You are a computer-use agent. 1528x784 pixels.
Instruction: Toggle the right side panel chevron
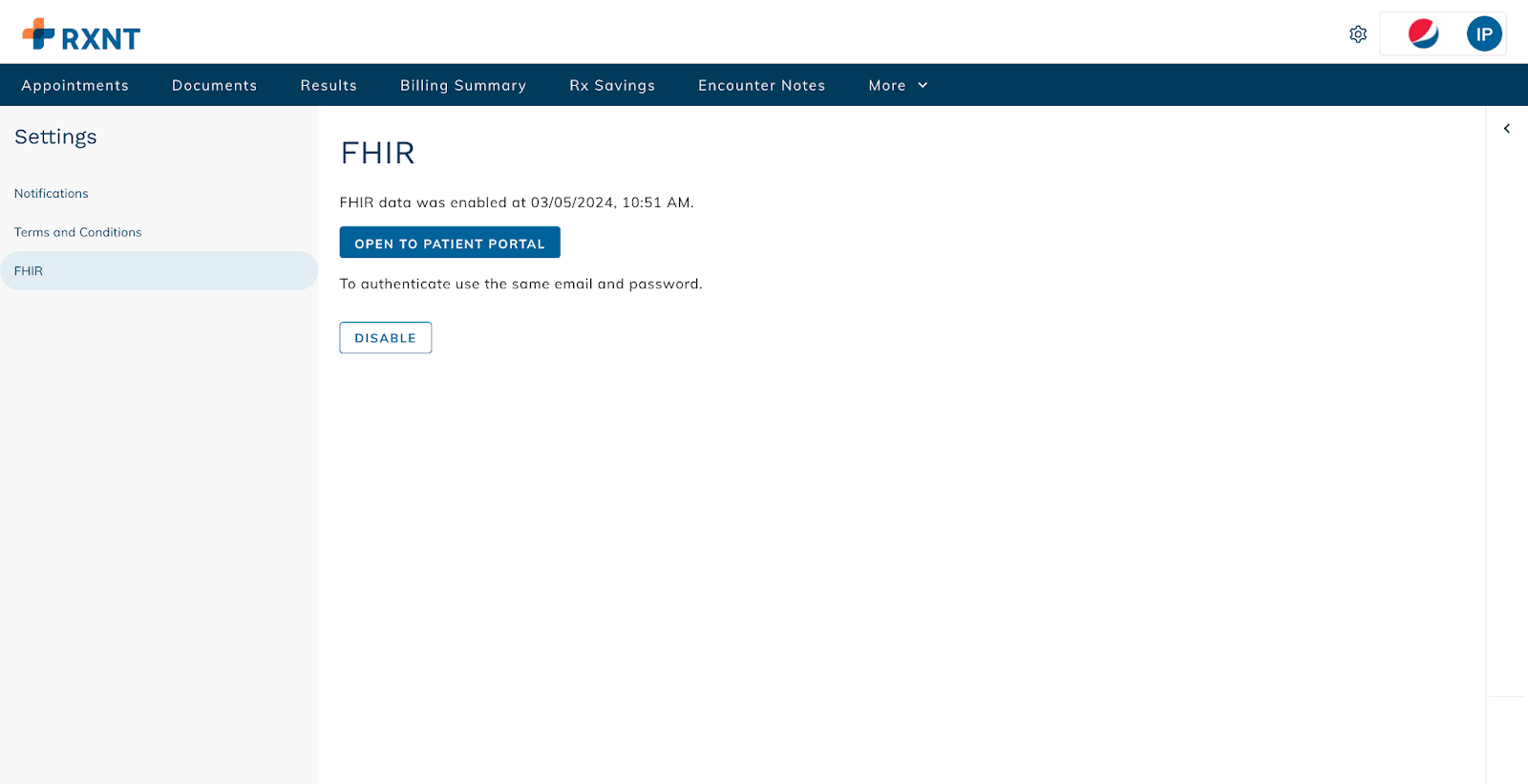tap(1507, 129)
